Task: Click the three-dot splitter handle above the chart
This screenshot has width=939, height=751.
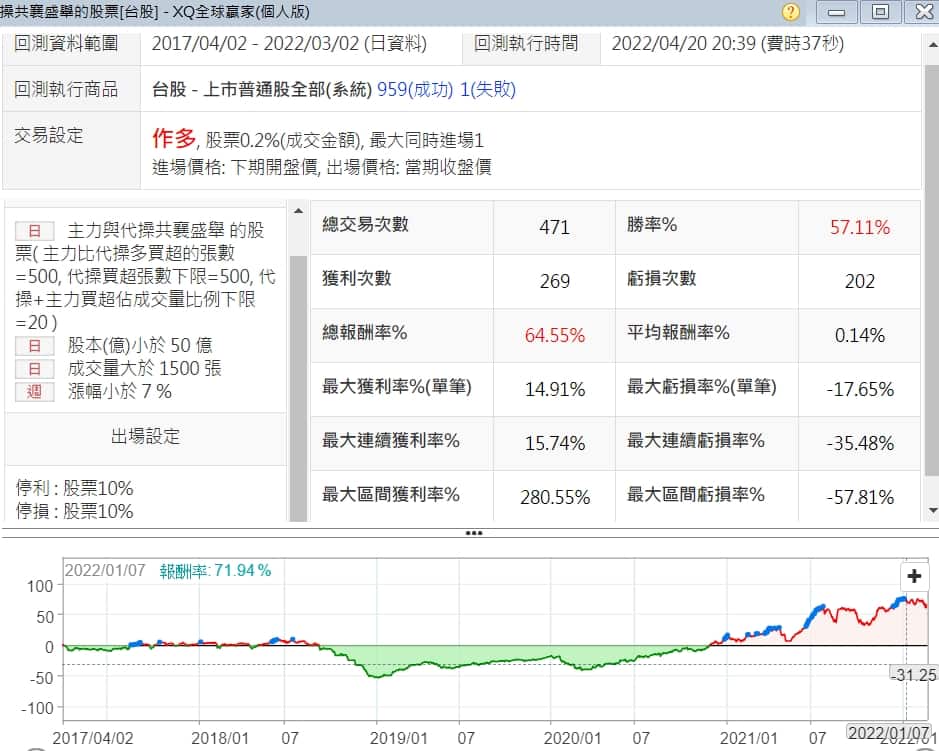Action: pyautogui.click(x=474, y=533)
